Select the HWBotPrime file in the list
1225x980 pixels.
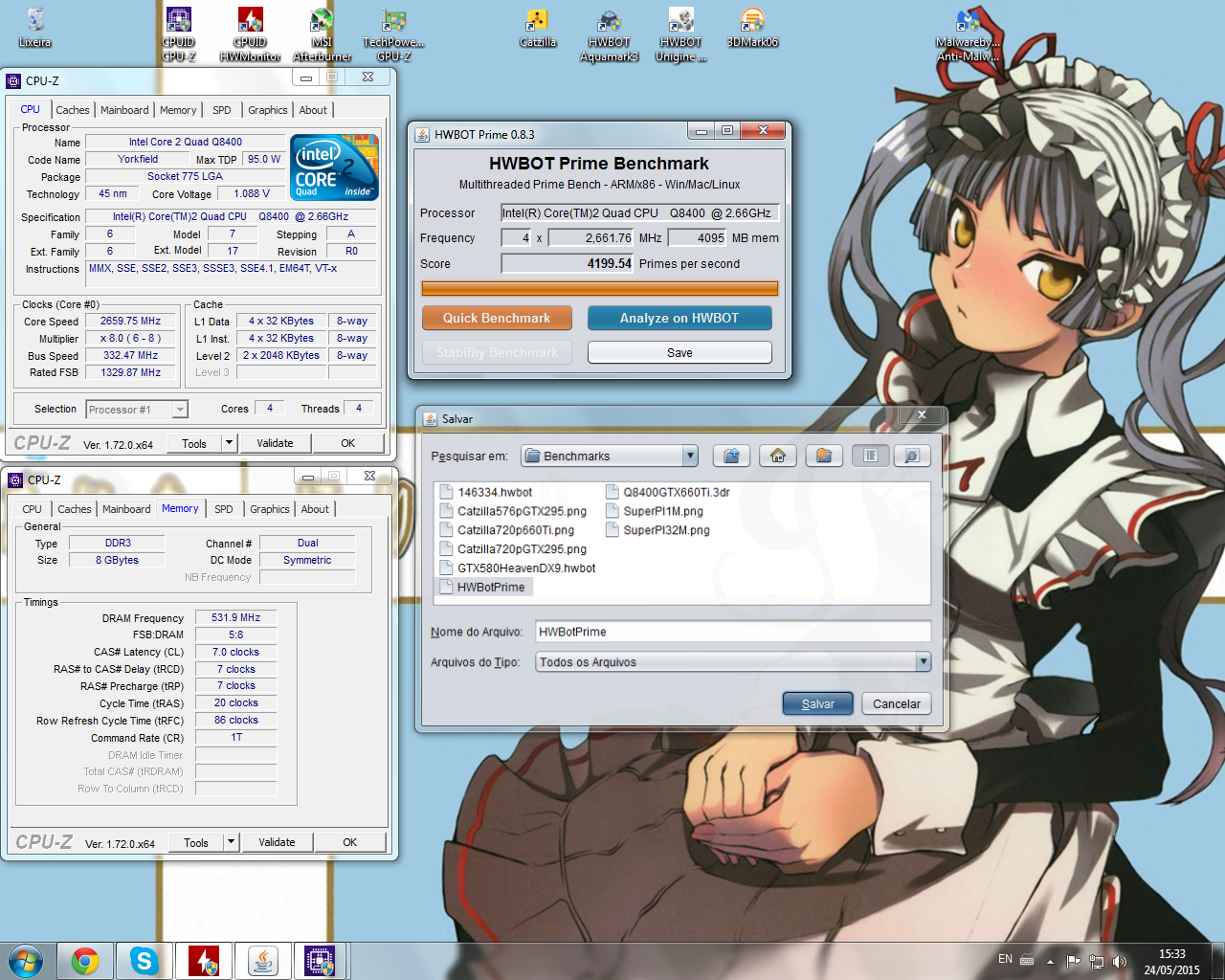tap(483, 588)
